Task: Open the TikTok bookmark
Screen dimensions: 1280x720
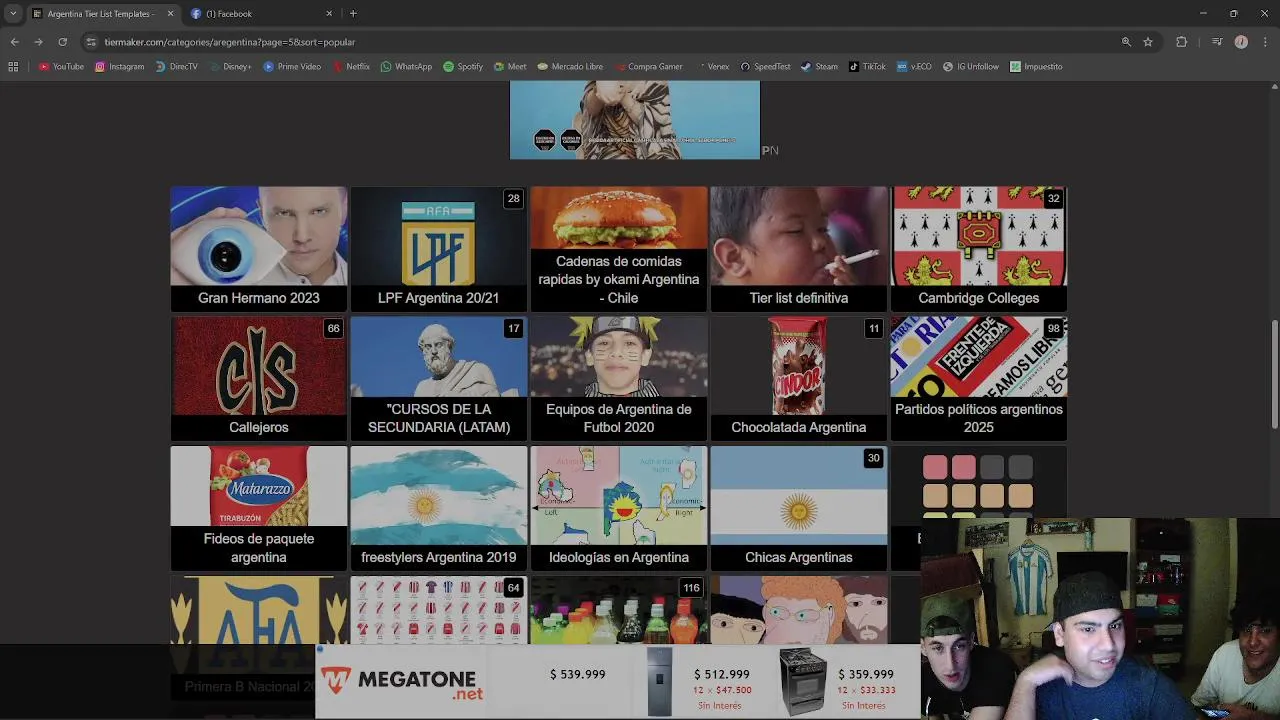Action: (x=867, y=67)
